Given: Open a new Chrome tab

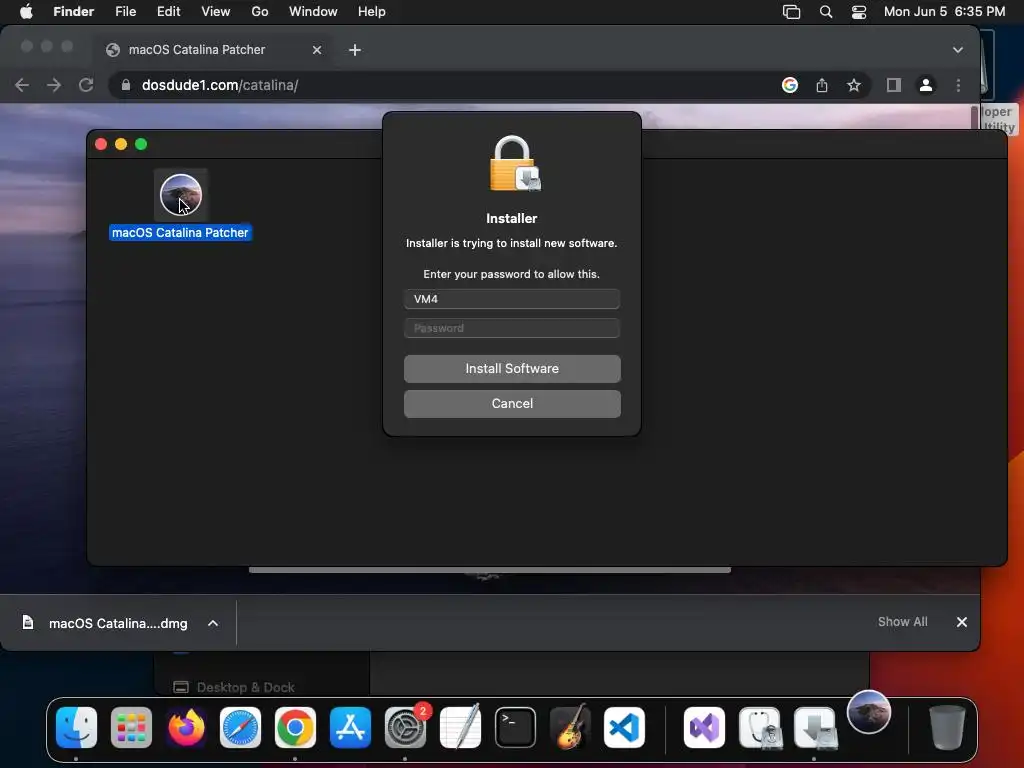Looking at the screenshot, I should (355, 50).
